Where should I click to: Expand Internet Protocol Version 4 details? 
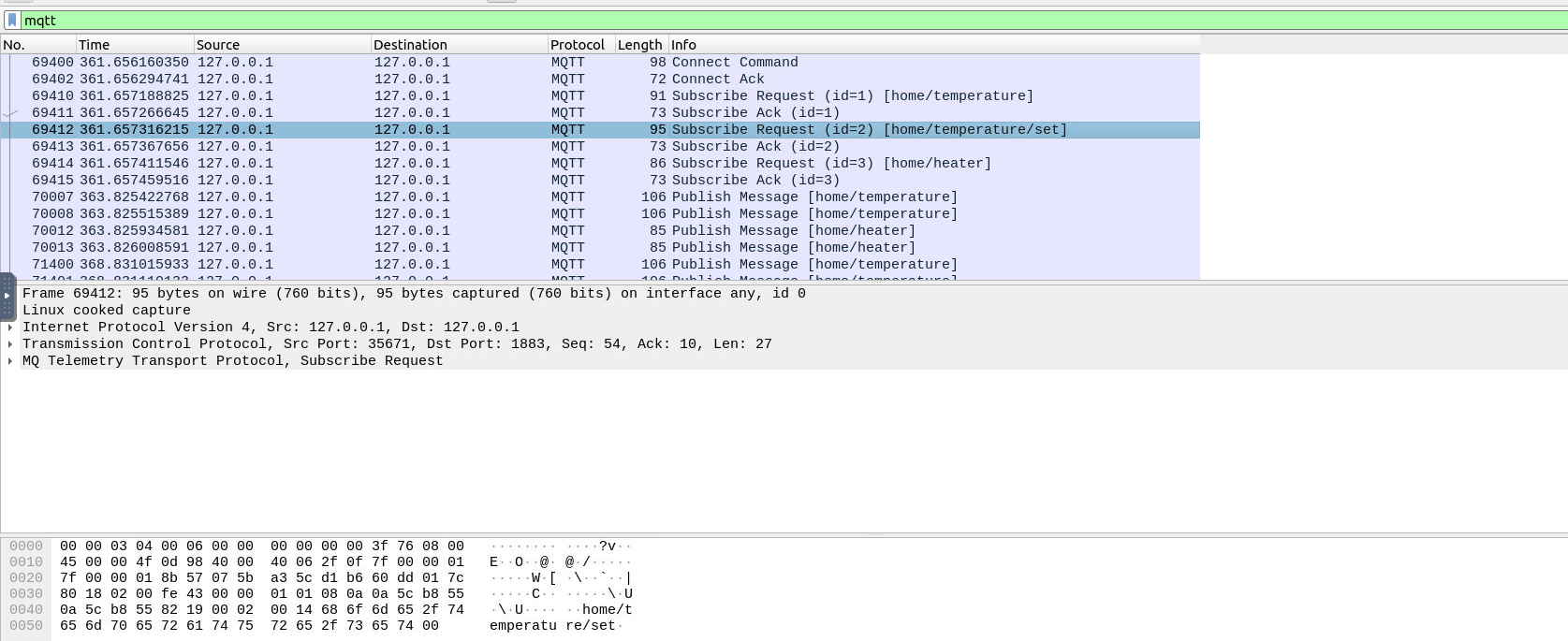point(10,328)
